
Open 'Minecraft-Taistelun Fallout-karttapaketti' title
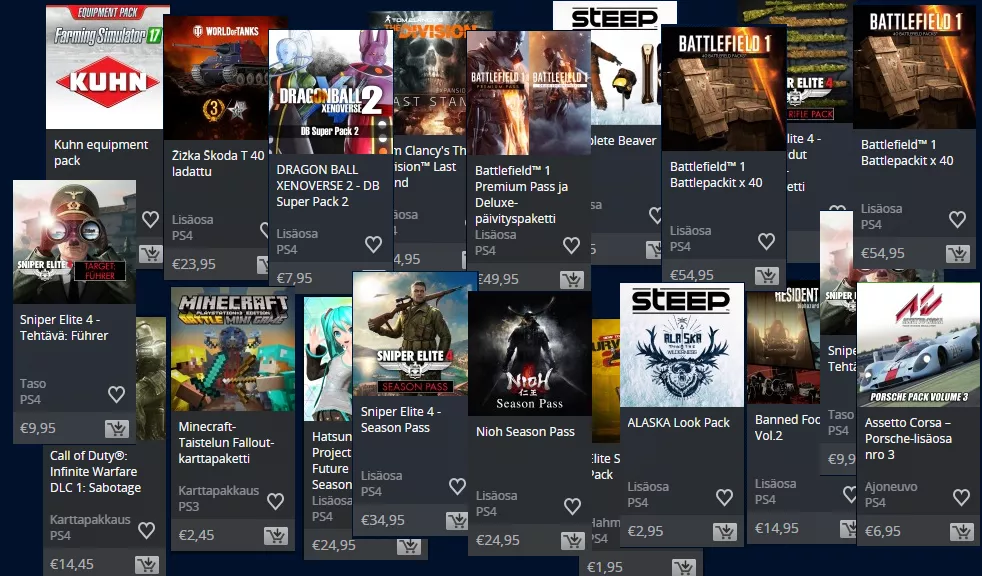pyautogui.click(x=226, y=443)
